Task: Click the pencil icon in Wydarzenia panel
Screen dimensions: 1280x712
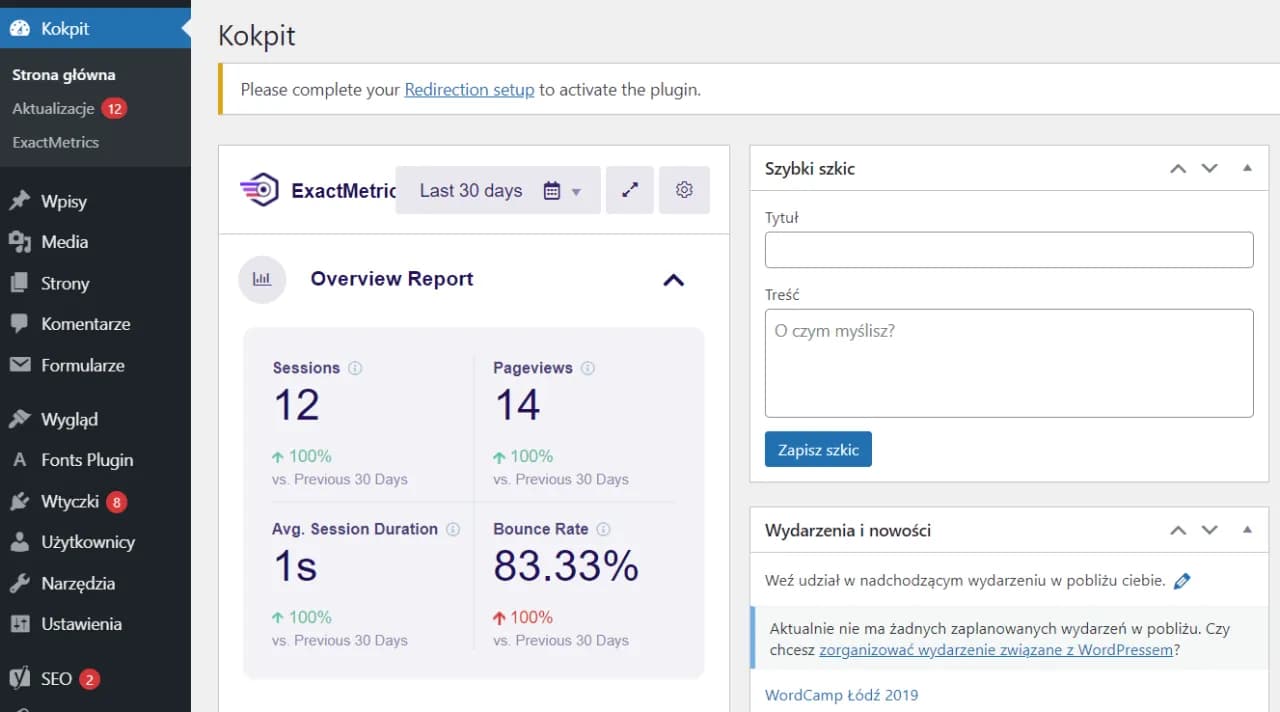Action: (x=1182, y=580)
